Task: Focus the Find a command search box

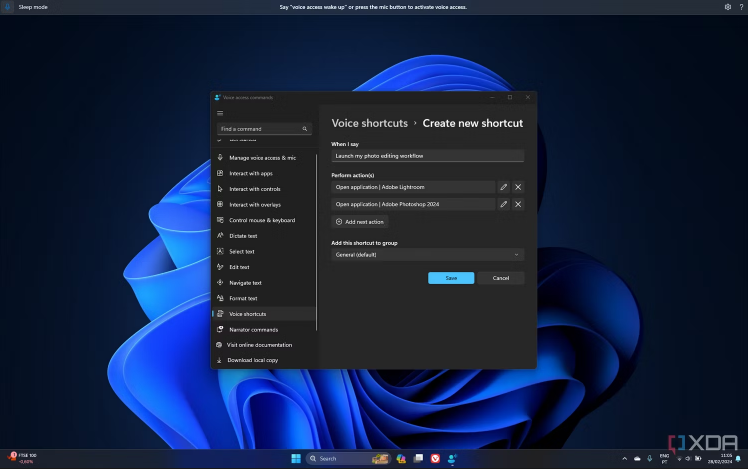Action: pyautogui.click(x=264, y=129)
